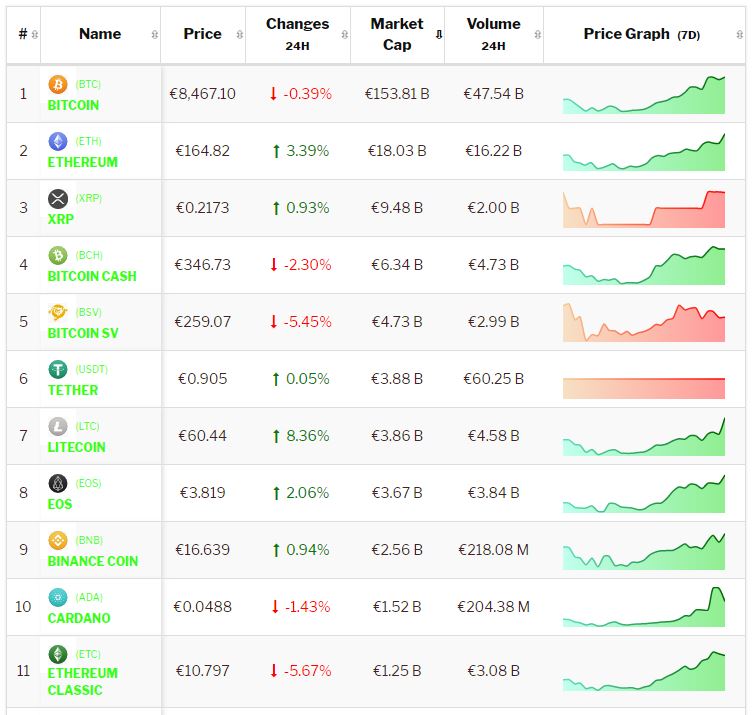Sort by rank number column header
This screenshot has width=756, height=715.
click(23, 34)
